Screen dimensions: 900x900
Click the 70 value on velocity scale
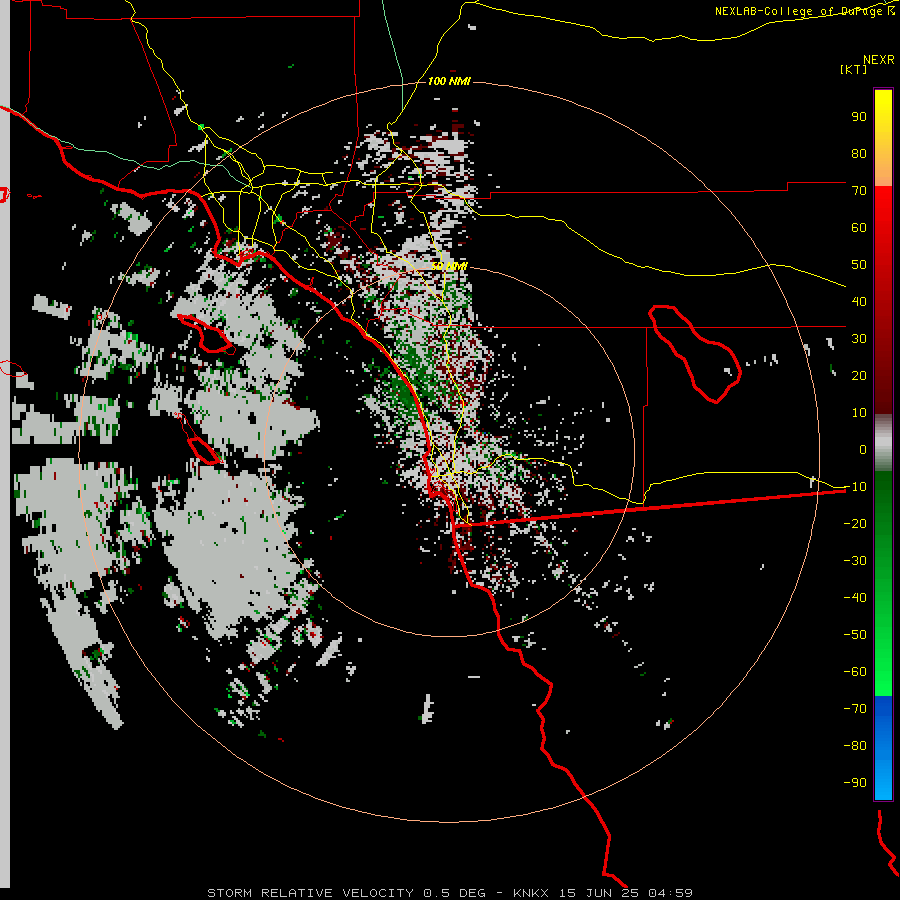coord(859,191)
